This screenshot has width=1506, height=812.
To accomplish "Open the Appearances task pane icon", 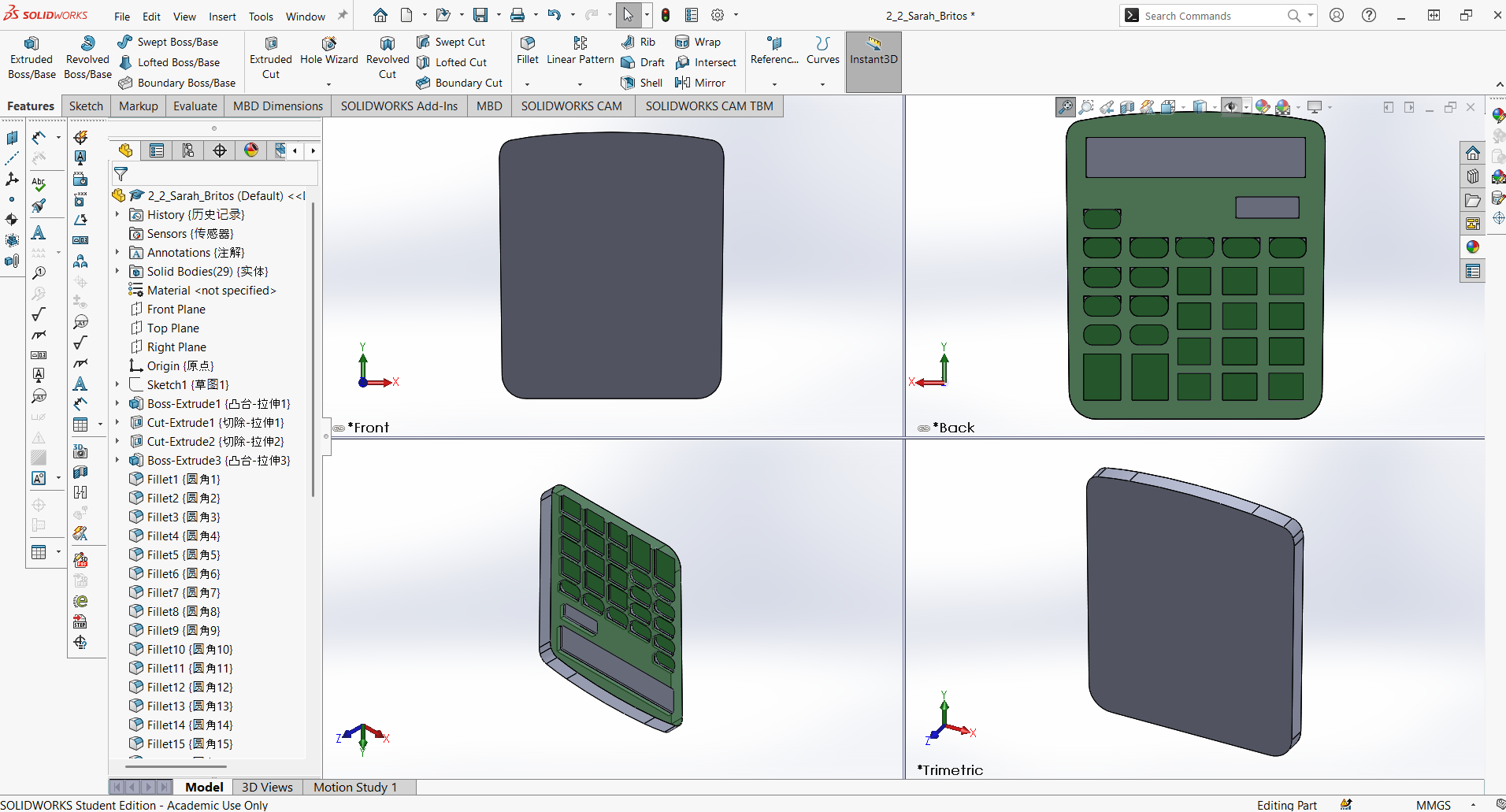I will tap(1472, 247).
